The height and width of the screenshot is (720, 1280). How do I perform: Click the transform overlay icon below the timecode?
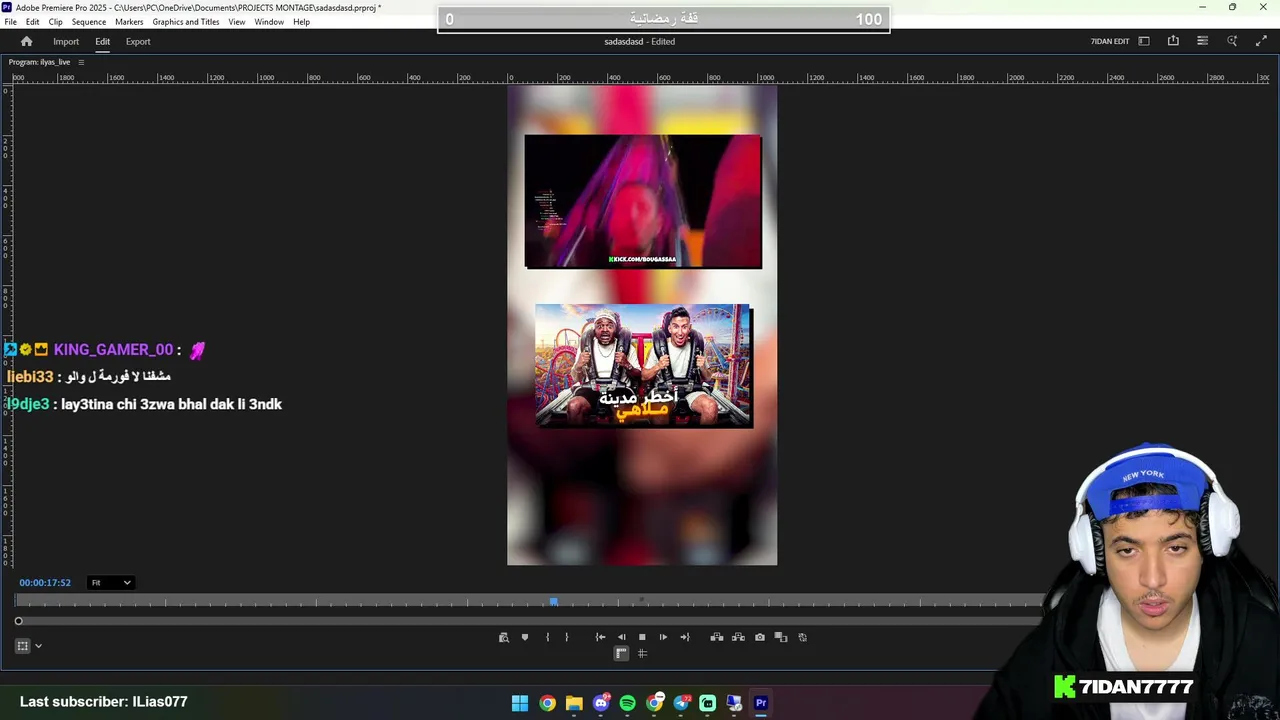[22, 646]
